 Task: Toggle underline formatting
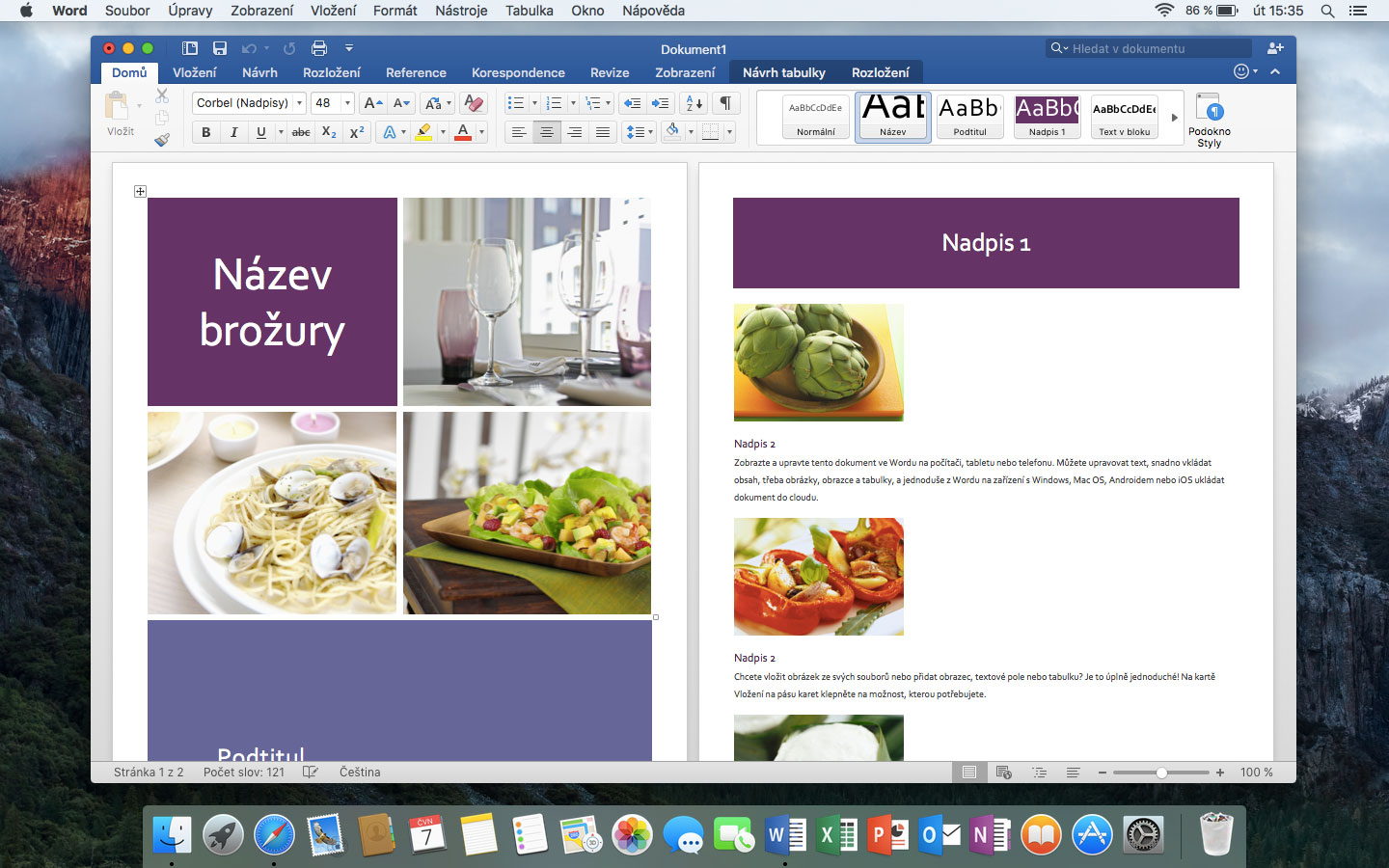pos(261,132)
